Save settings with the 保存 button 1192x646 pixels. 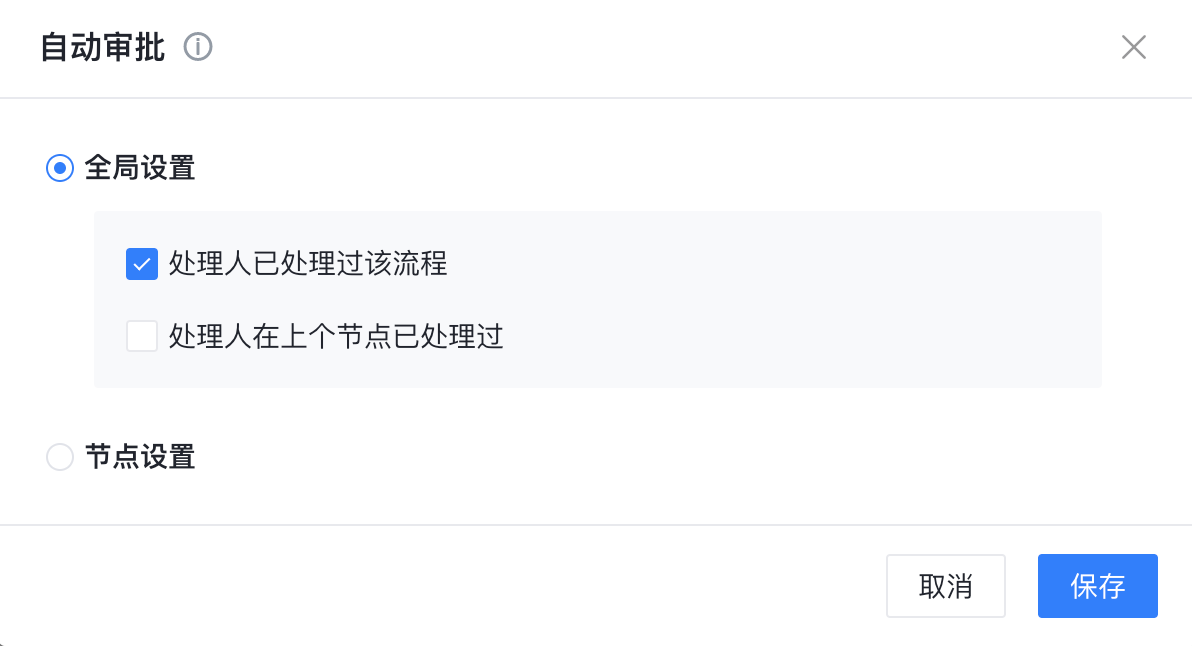pos(1097,586)
